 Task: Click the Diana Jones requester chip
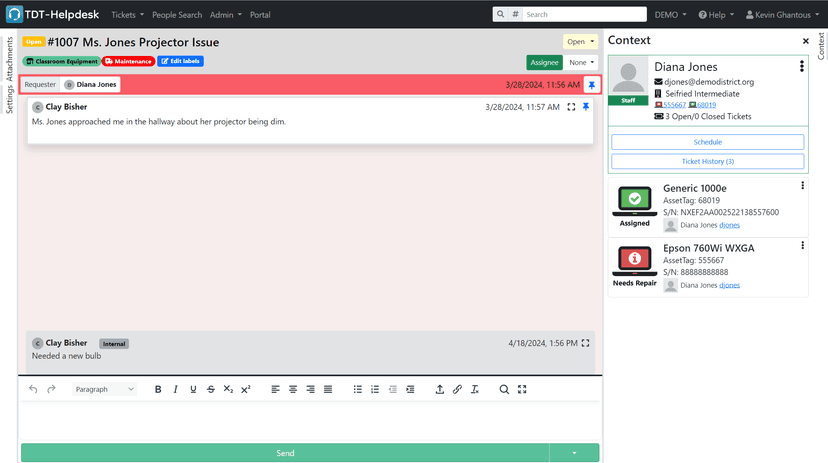[x=90, y=84]
